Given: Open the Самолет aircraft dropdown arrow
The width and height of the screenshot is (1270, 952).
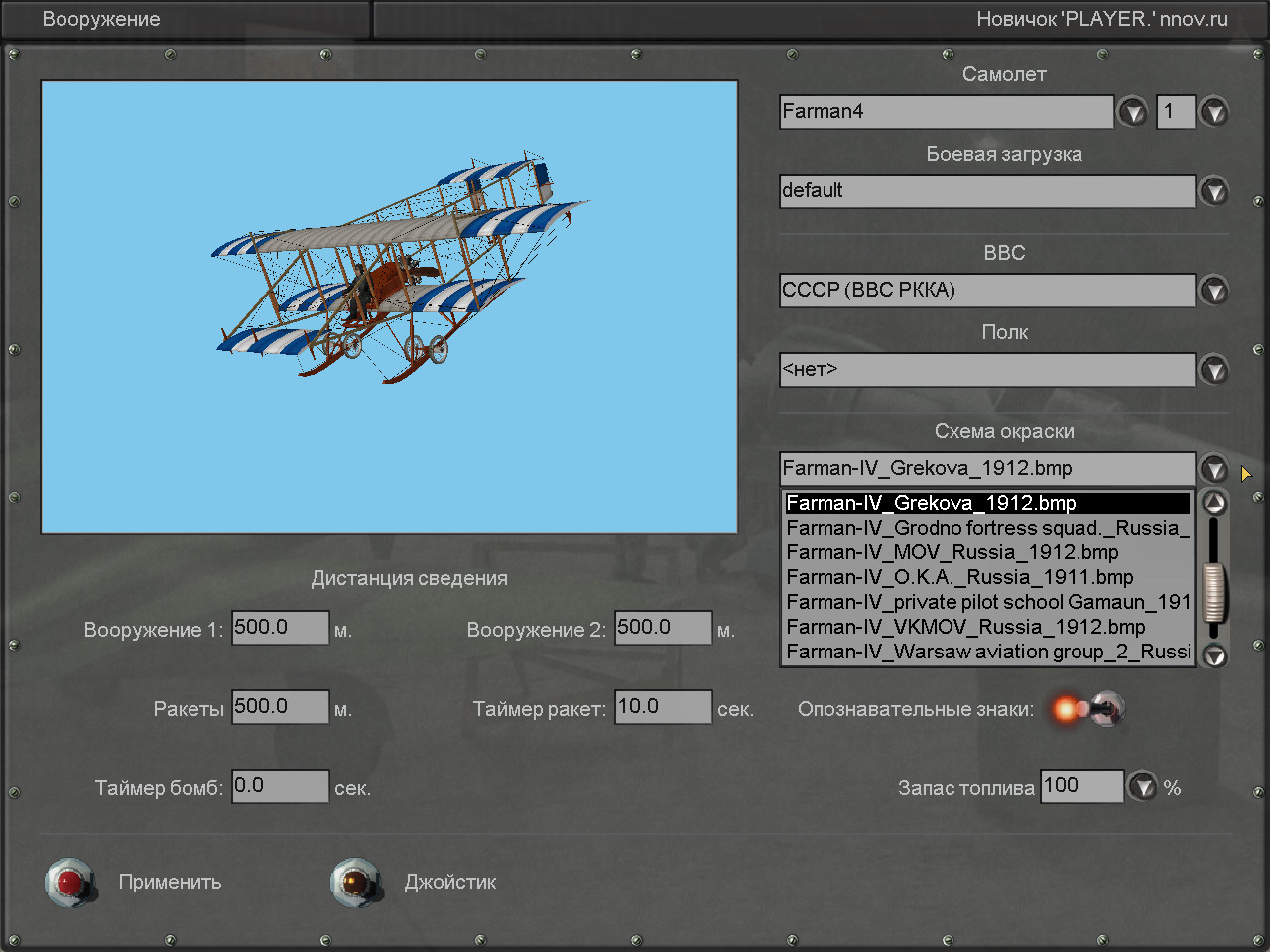Looking at the screenshot, I should (x=1133, y=112).
